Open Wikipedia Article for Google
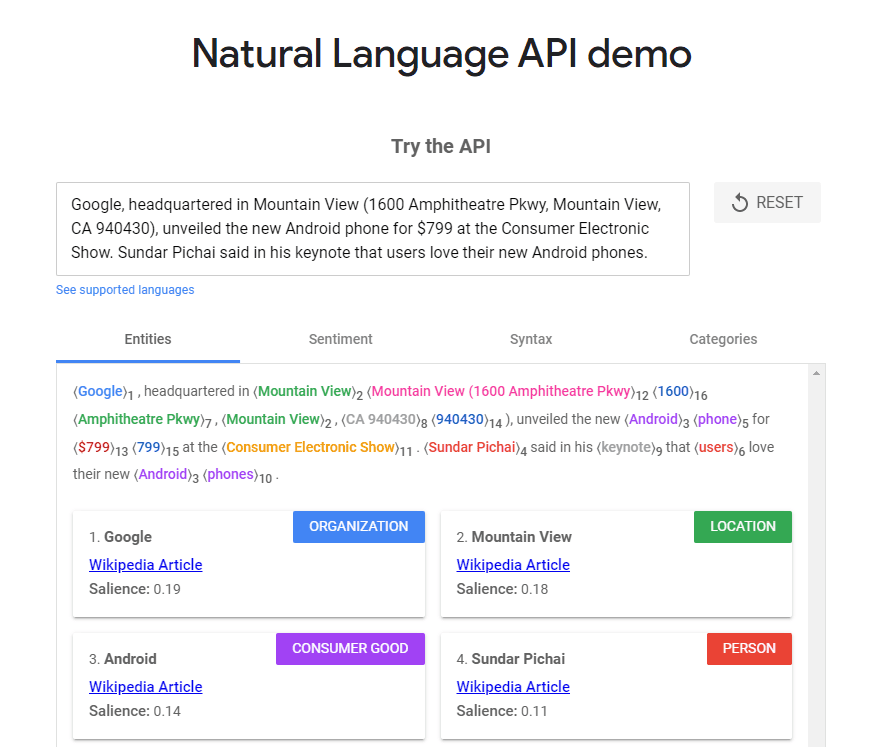The image size is (878, 747). (145, 564)
